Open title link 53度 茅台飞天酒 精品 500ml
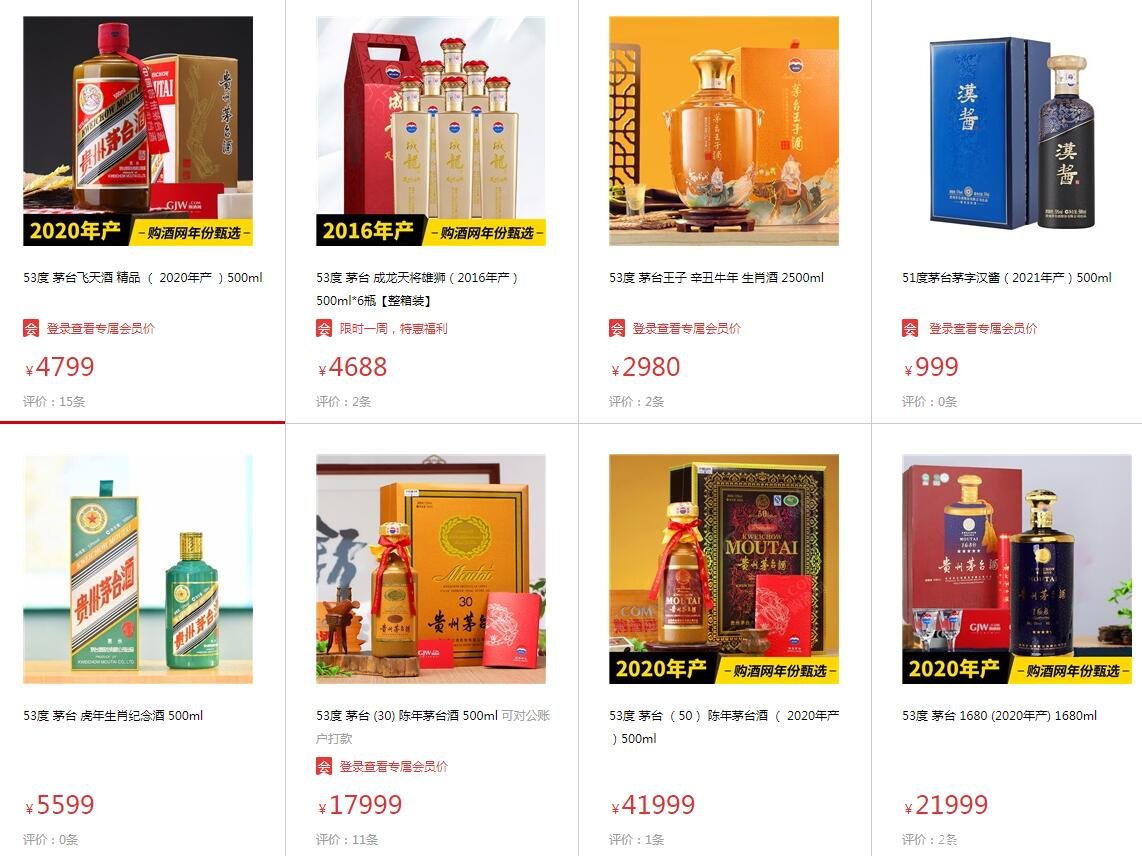Viewport: 1142px width, 856px height. [143, 278]
